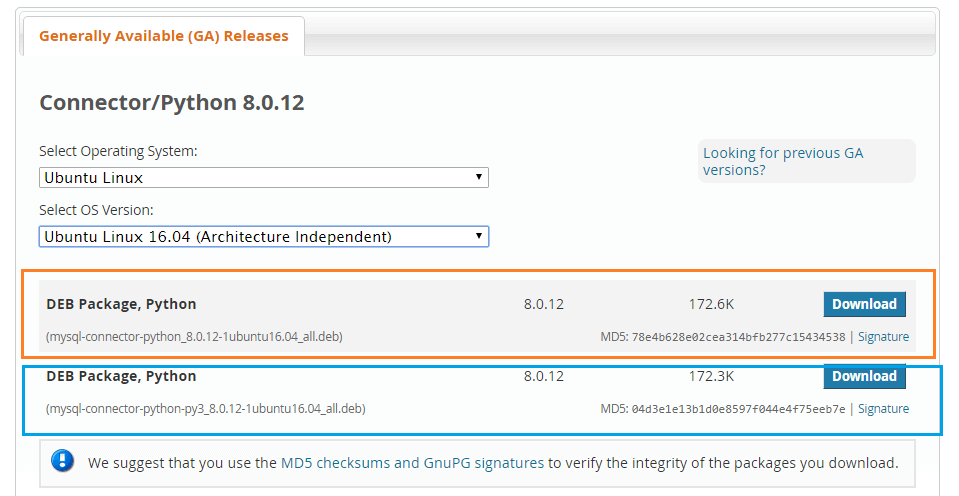Click first MD5 hash 78e4b628e02cea314bfb277c15434538
Image resolution: width=959 pixels, height=496 pixels.
738,337
